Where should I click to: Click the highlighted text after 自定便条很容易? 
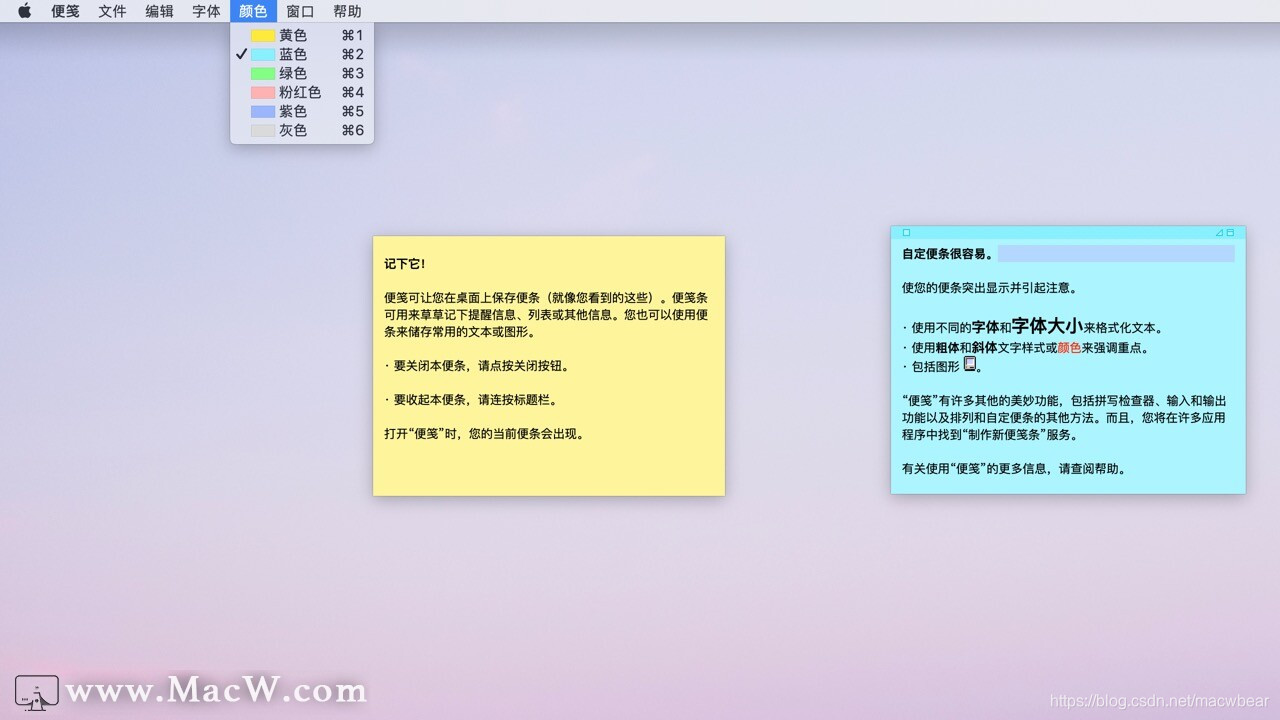coord(1115,253)
